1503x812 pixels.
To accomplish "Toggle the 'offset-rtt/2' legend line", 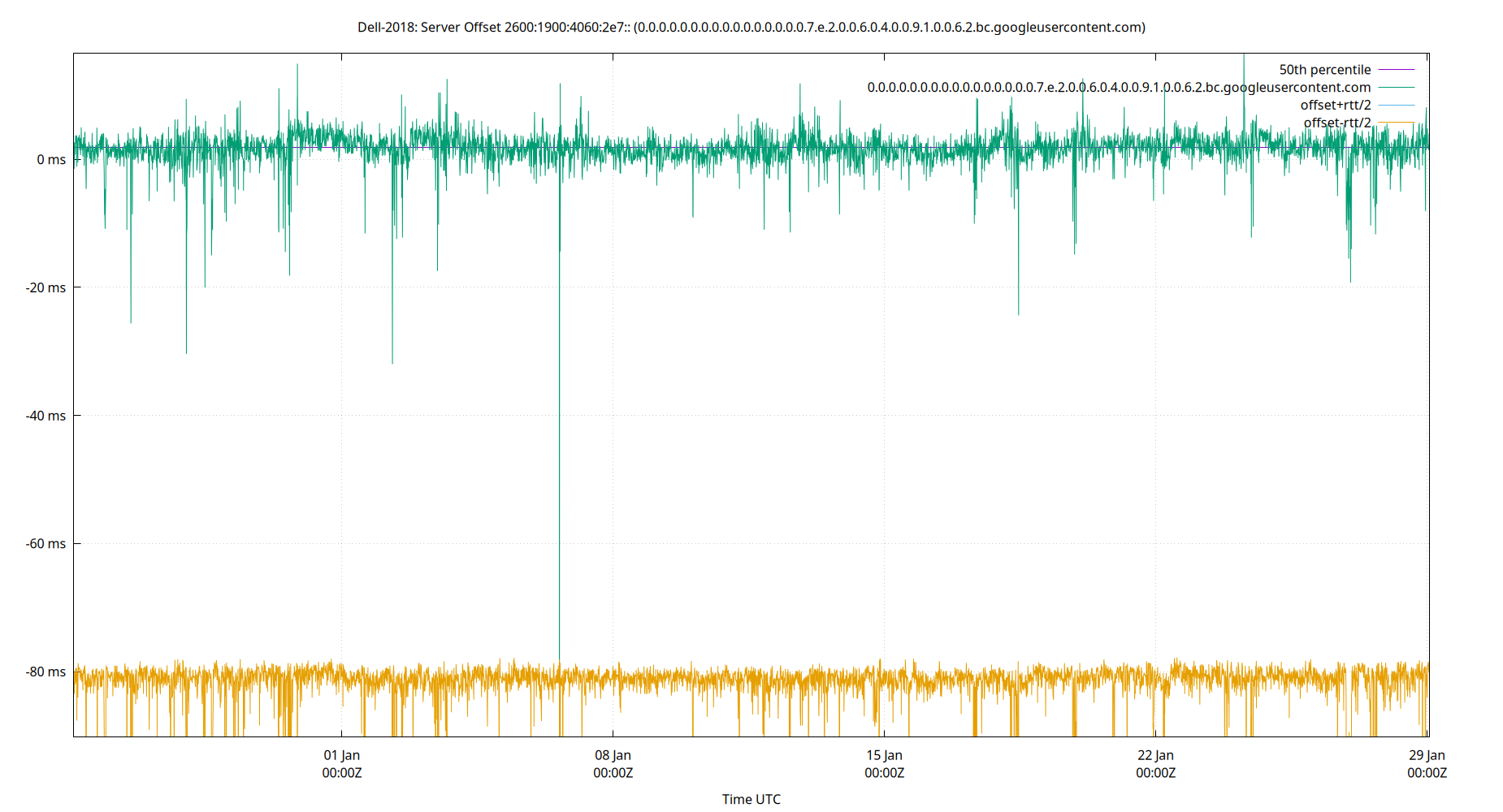I will (x=1336, y=122).
